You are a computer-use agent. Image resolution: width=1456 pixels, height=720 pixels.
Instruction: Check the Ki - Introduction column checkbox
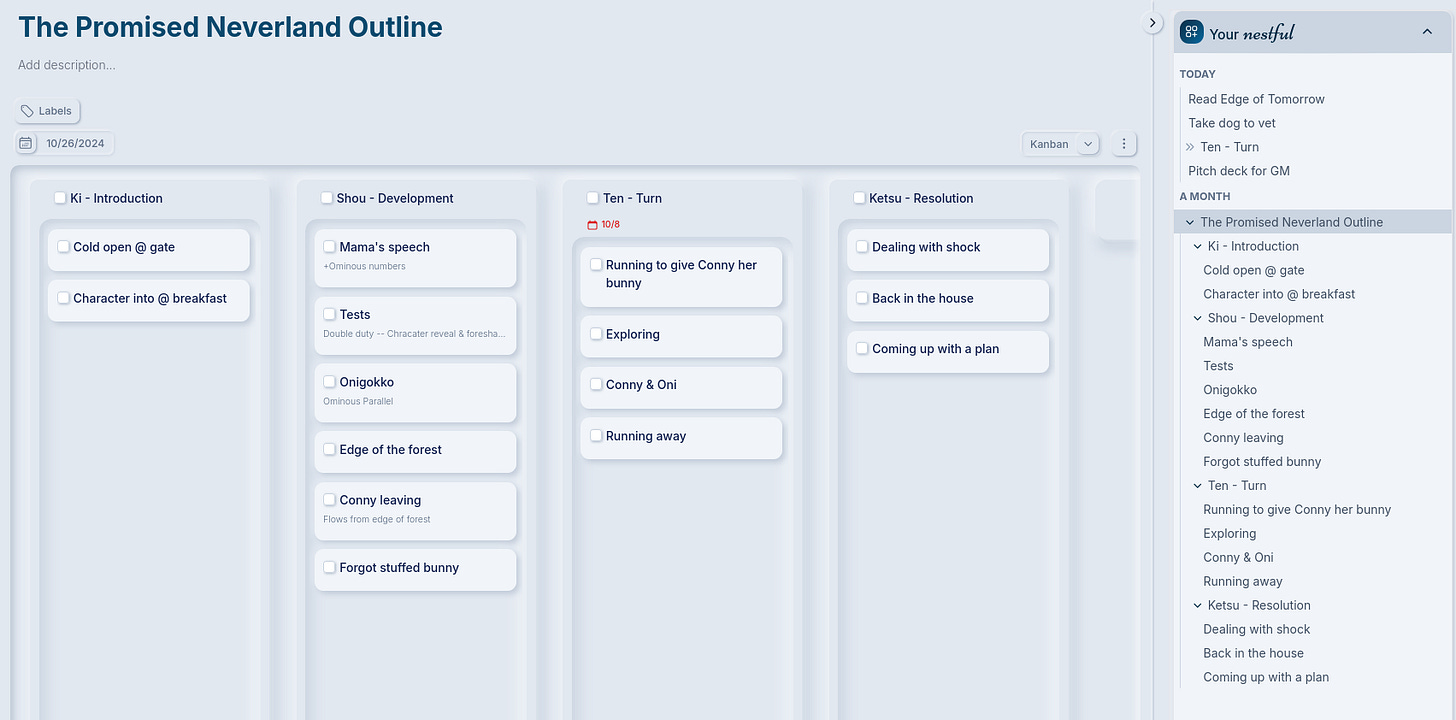[60, 198]
